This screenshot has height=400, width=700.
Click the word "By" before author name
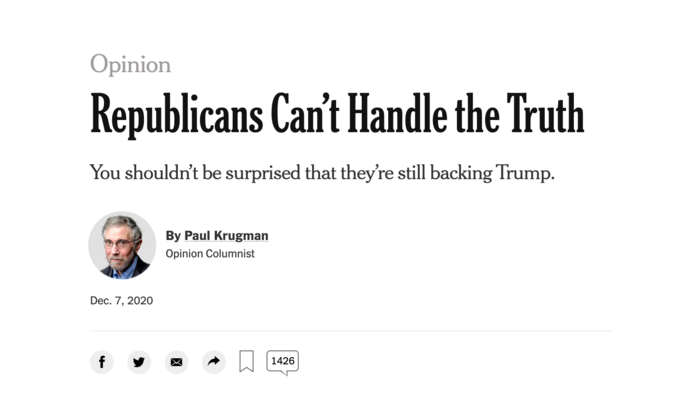tap(173, 236)
